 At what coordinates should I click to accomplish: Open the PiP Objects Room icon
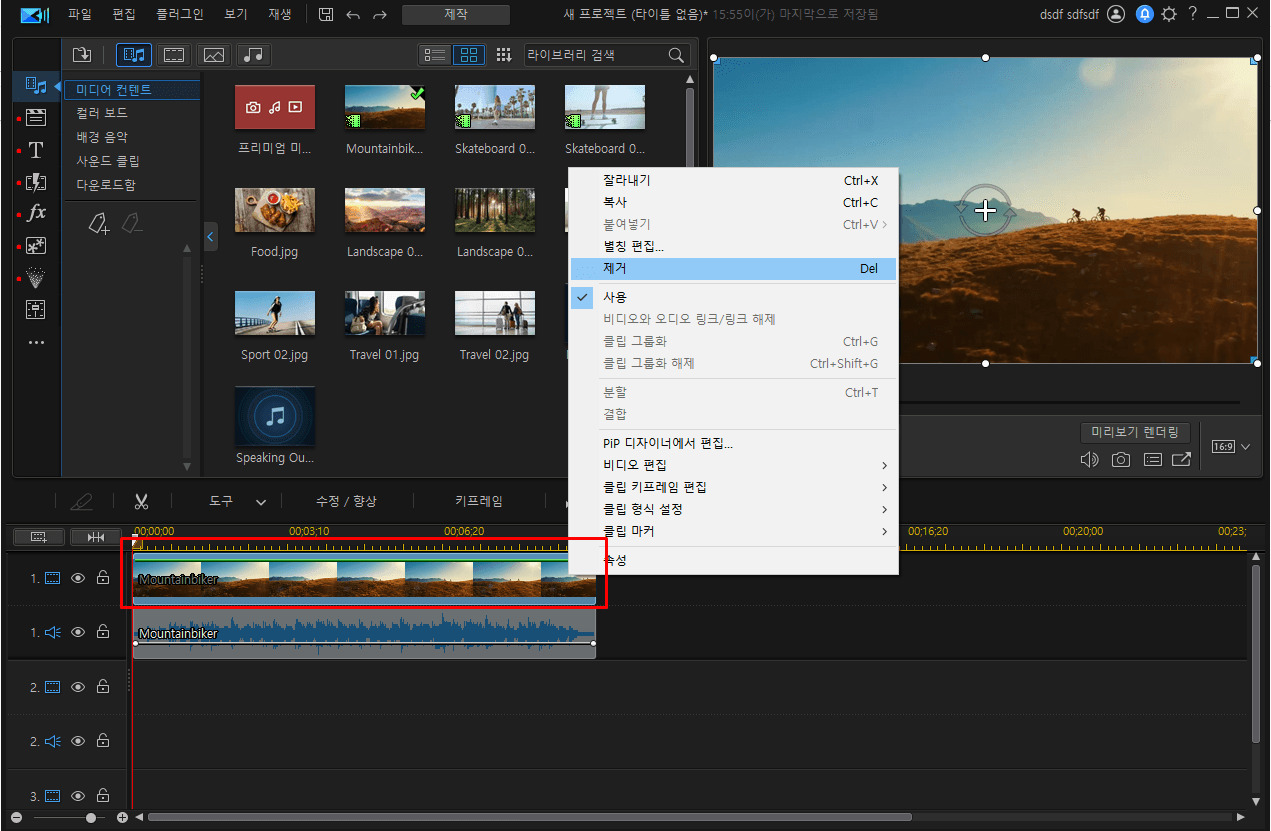click(36, 245)
